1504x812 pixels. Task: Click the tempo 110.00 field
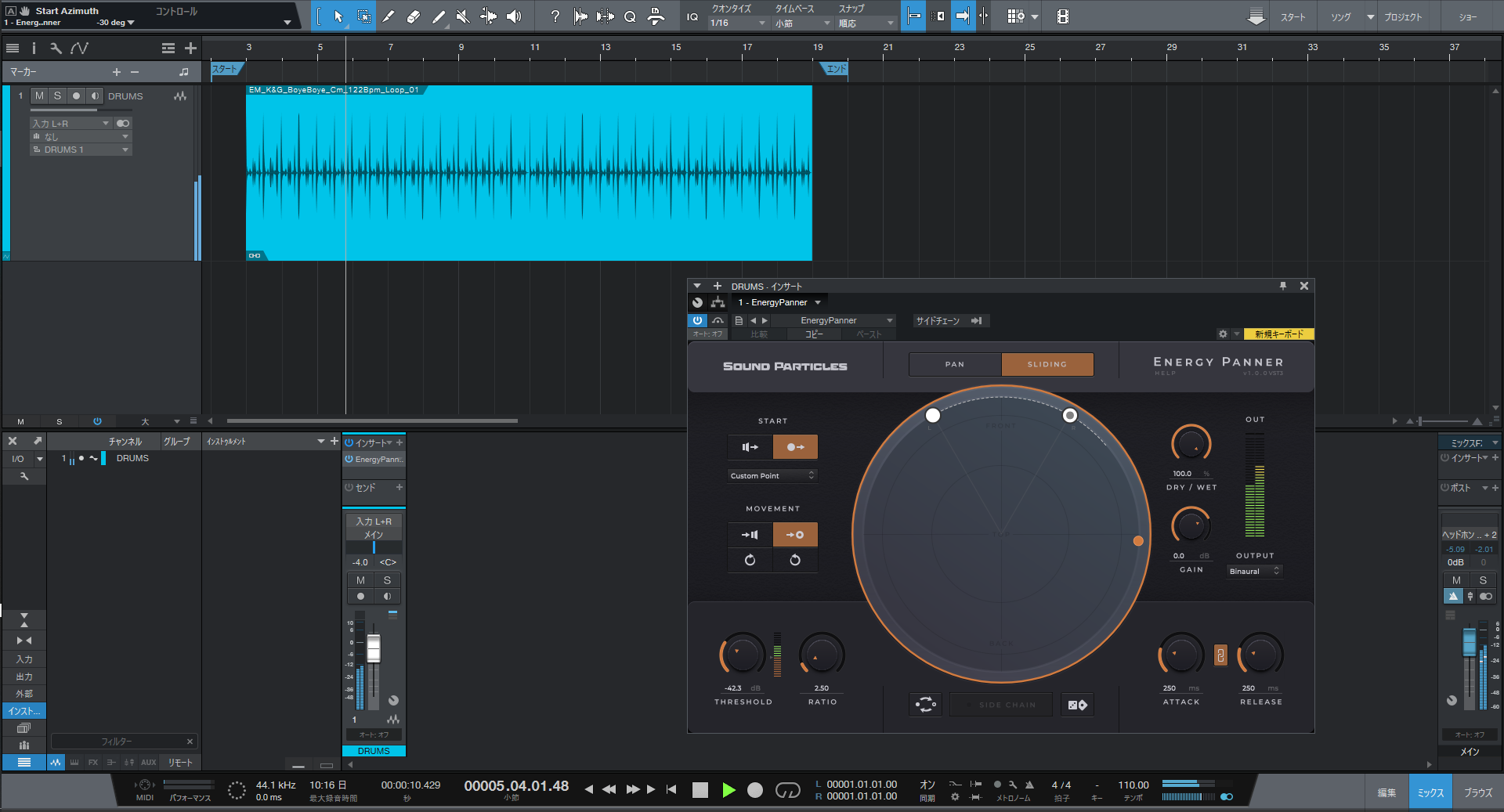pos(1133,785)
